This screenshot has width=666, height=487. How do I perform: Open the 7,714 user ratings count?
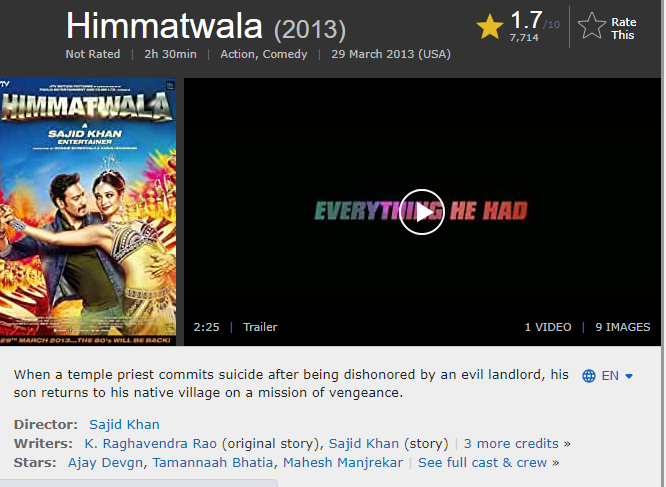click(x=524, y=38)
